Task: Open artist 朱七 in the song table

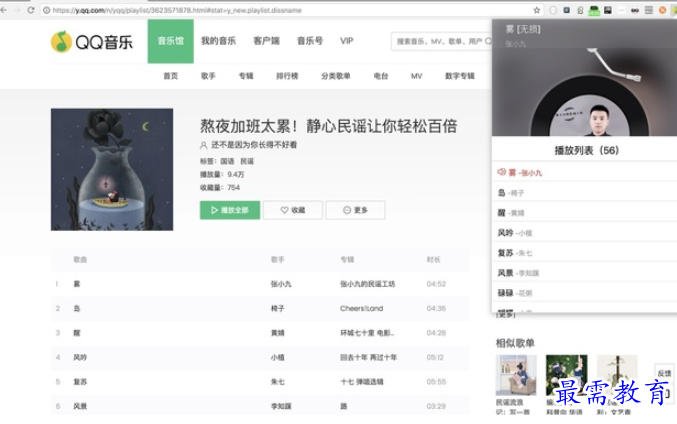Action: tap(277, 382)
